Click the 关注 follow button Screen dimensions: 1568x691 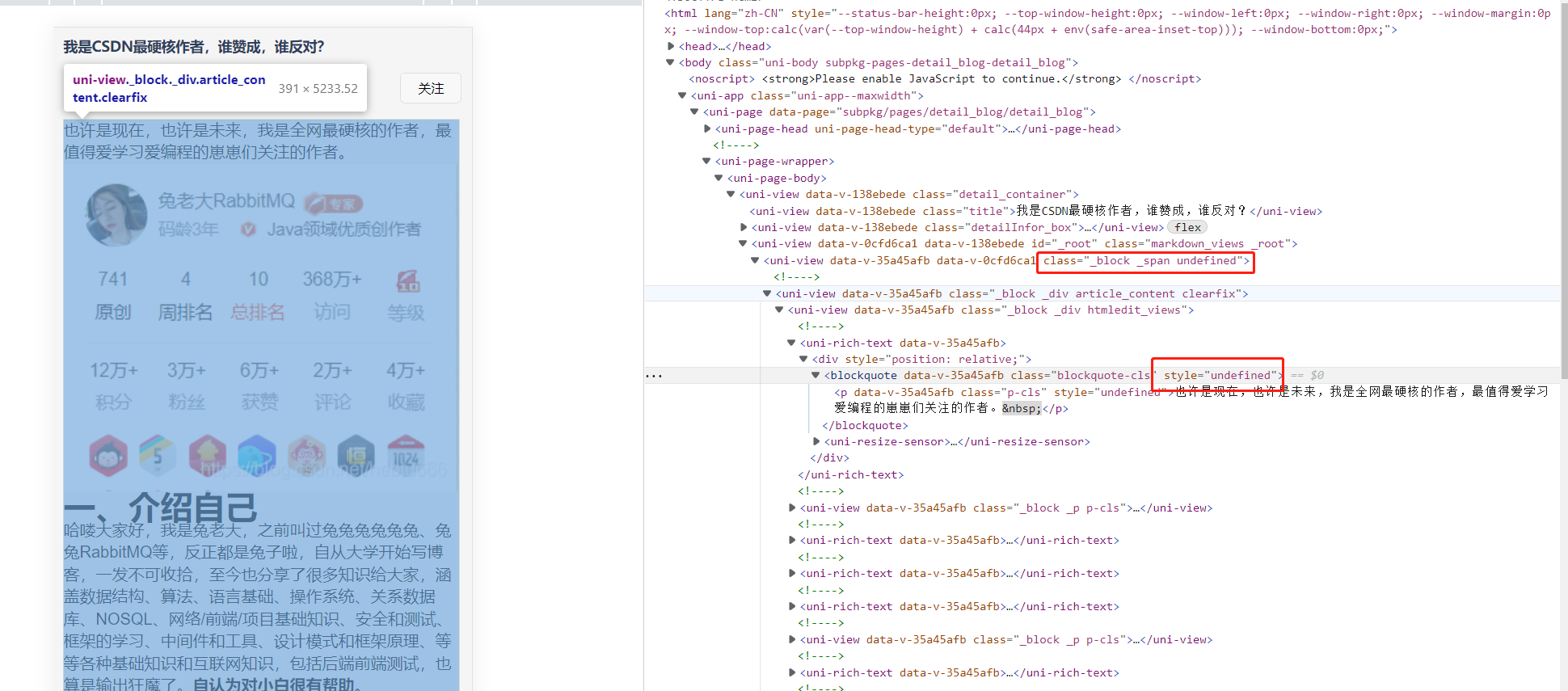[431, 88]
